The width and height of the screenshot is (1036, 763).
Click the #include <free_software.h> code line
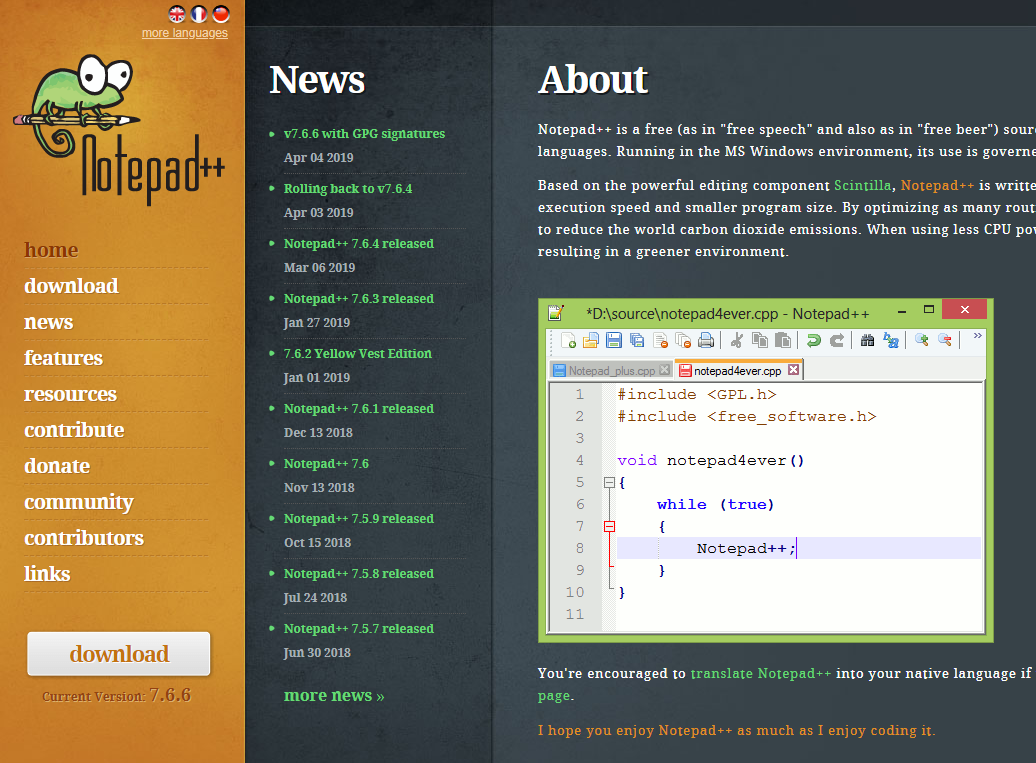747,417
